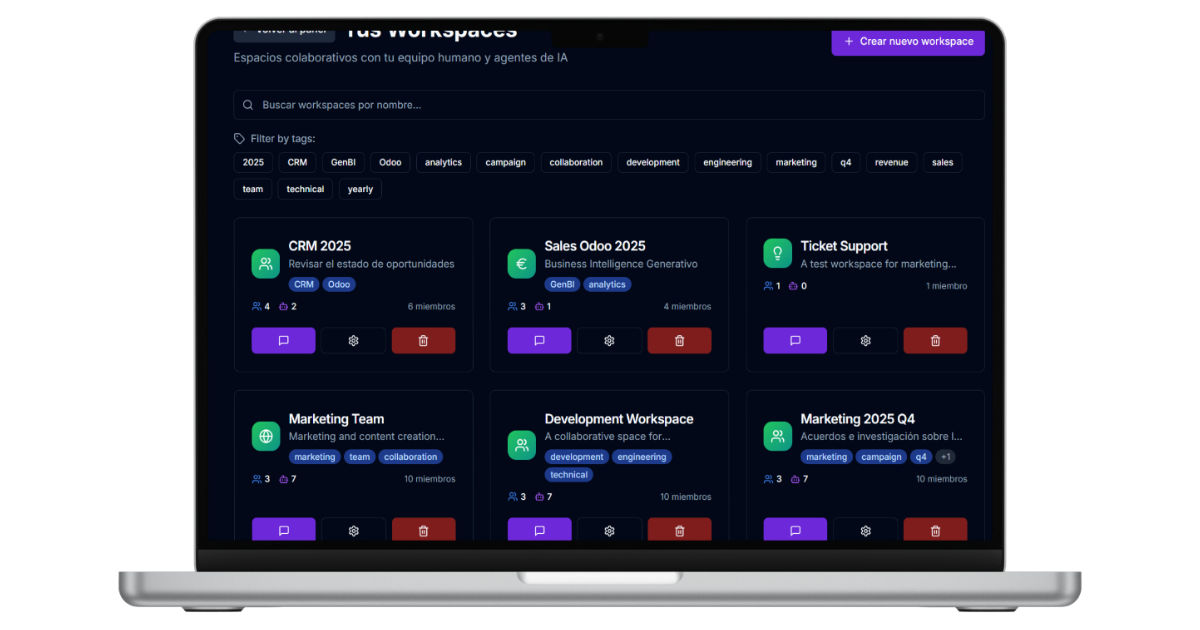Toggle the analytics filter tag
The width and height of the screenshot is (1200, 630).
point(443,163)
